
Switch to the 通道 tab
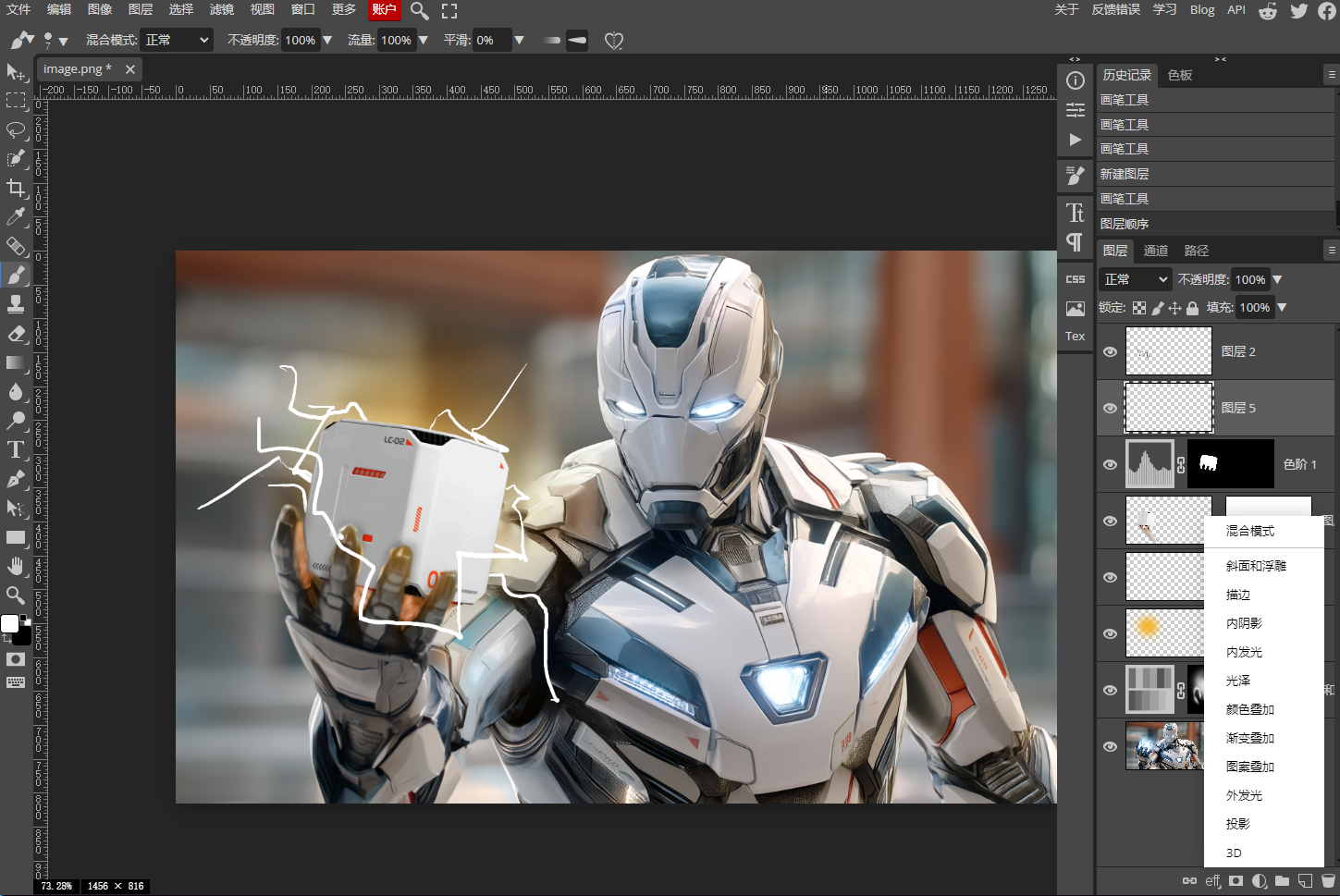(x=1155, y=251)
